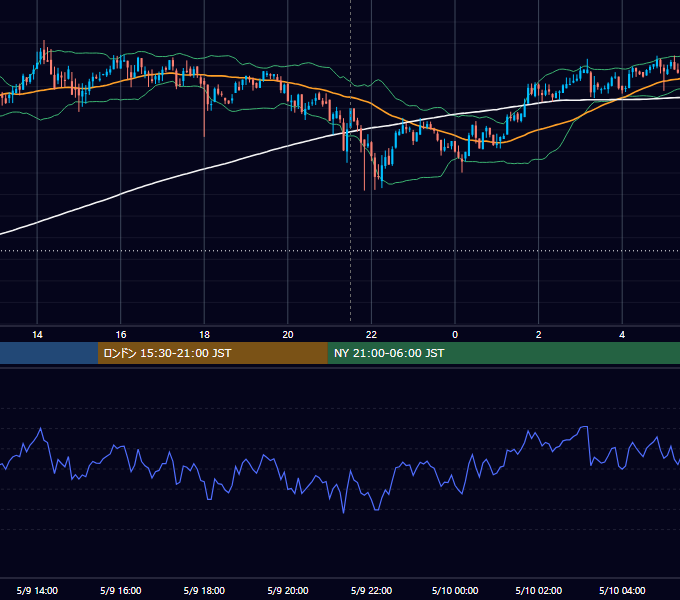Click the blue session band before London
The image size is (680, 600).
(x=49, y=353)
